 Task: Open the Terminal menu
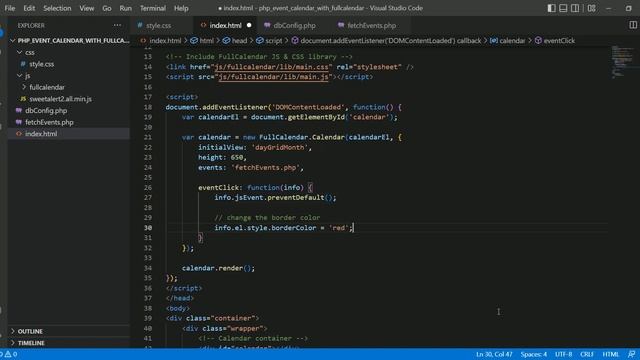point(153,8)
